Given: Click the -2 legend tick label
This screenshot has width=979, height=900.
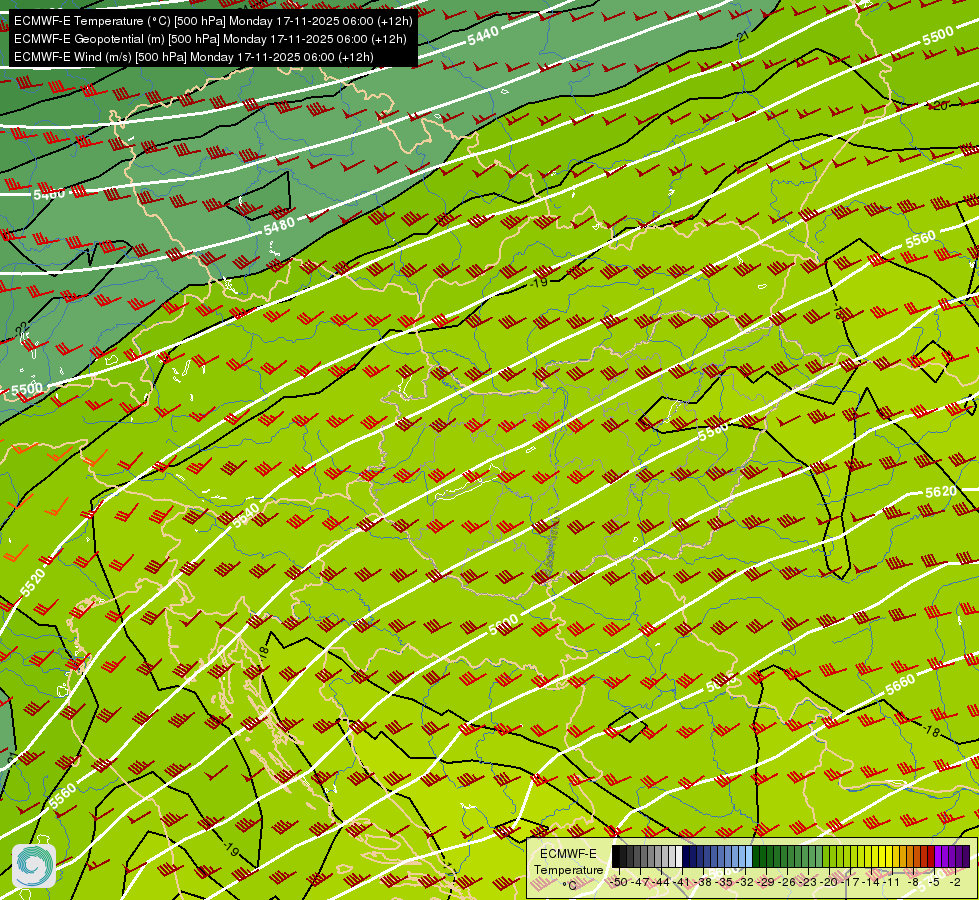Looking at the screenshot, I should [x=955, y=882].
